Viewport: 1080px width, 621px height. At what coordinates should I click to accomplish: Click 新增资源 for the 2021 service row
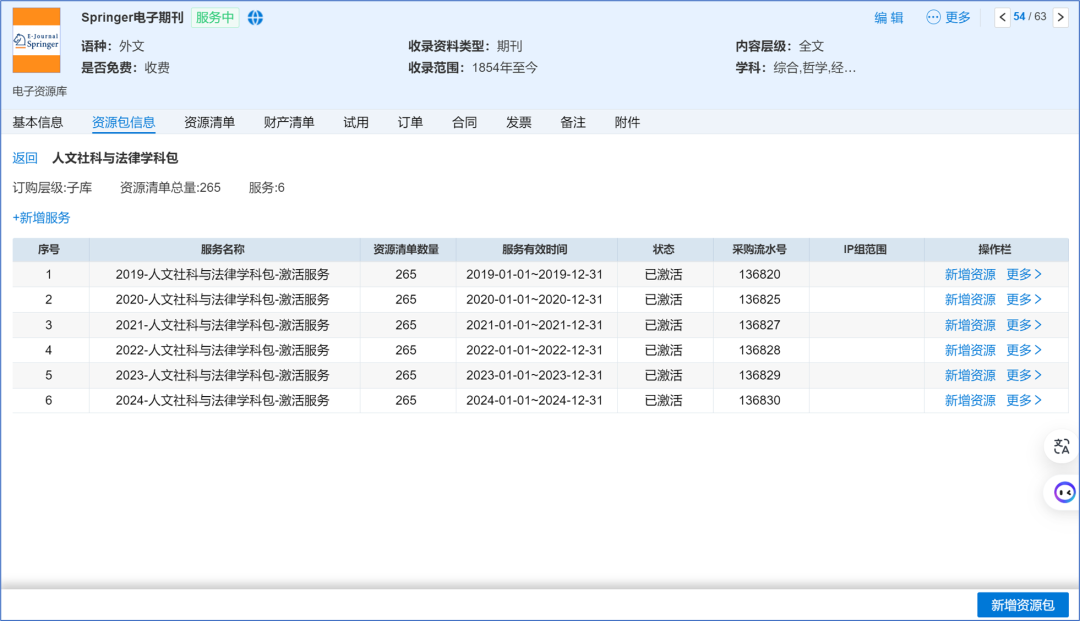(x=970, y=325)
